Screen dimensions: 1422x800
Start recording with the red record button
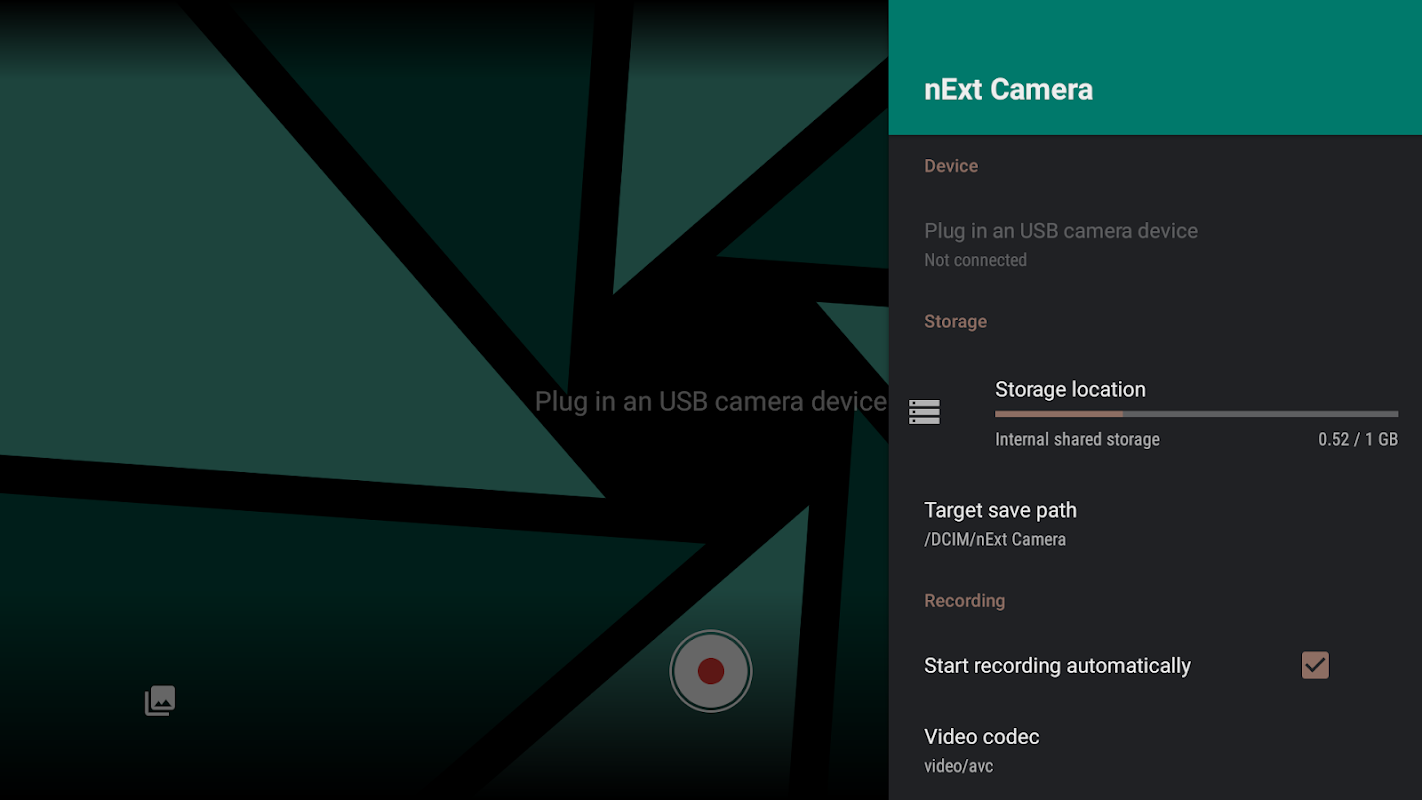point(710,671)
